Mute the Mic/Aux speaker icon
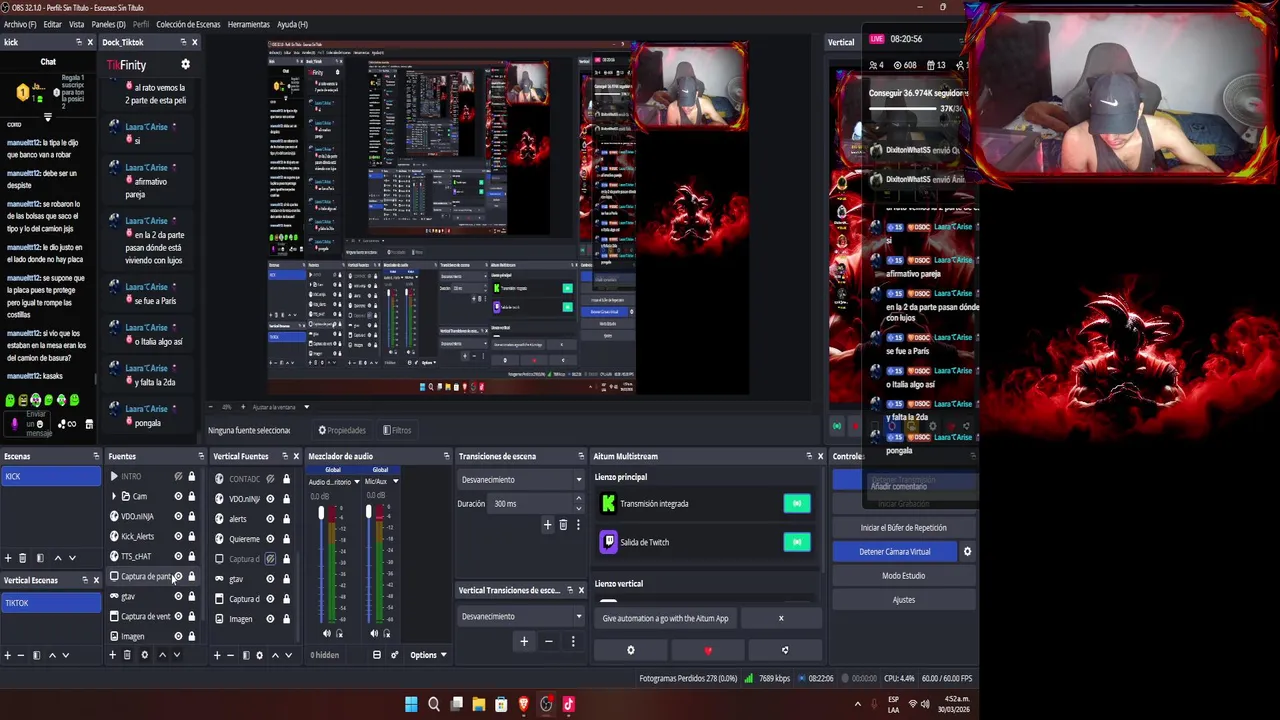Viewport: 1280px width, 720px height. (x=374, y=633)
